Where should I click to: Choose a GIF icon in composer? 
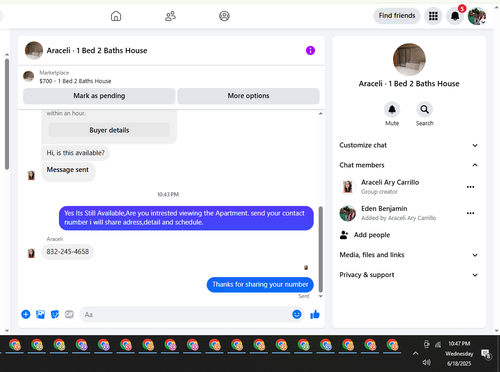[69, 314]
